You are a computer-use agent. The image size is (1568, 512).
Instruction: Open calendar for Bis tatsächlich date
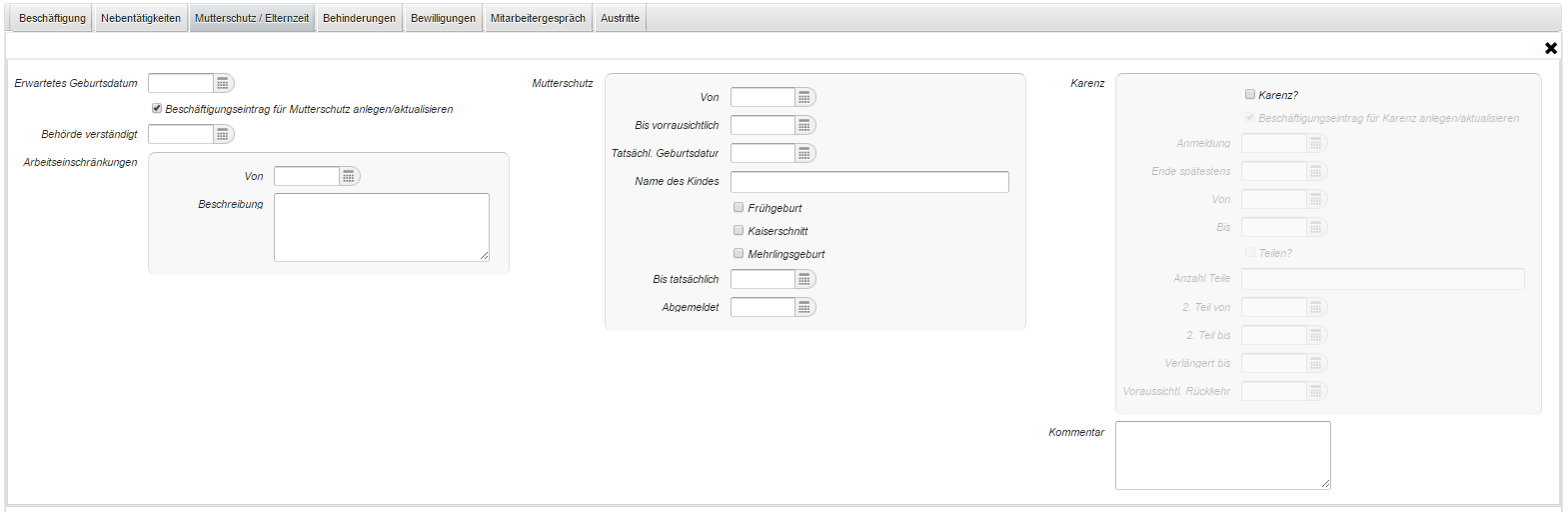click(804, 280)
